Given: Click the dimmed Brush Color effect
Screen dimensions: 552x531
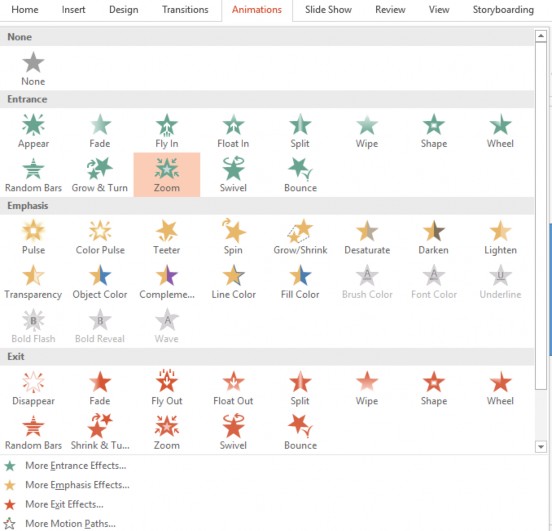Looking at the screenshot, I should (x=367, y=282).
